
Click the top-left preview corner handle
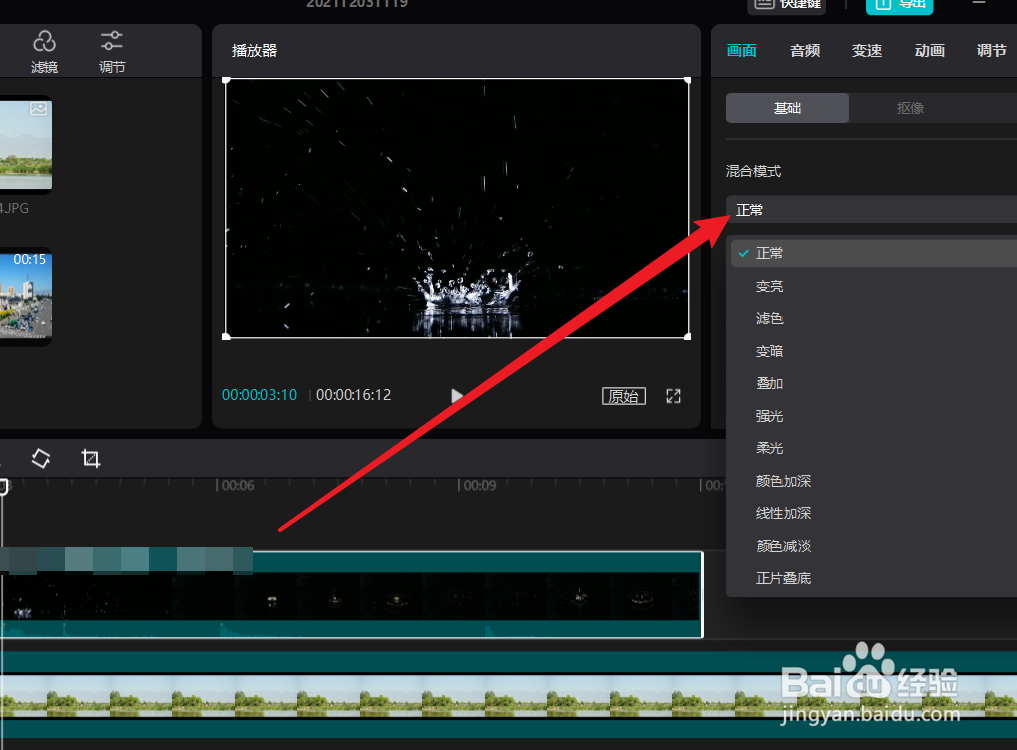click(226, 80)
